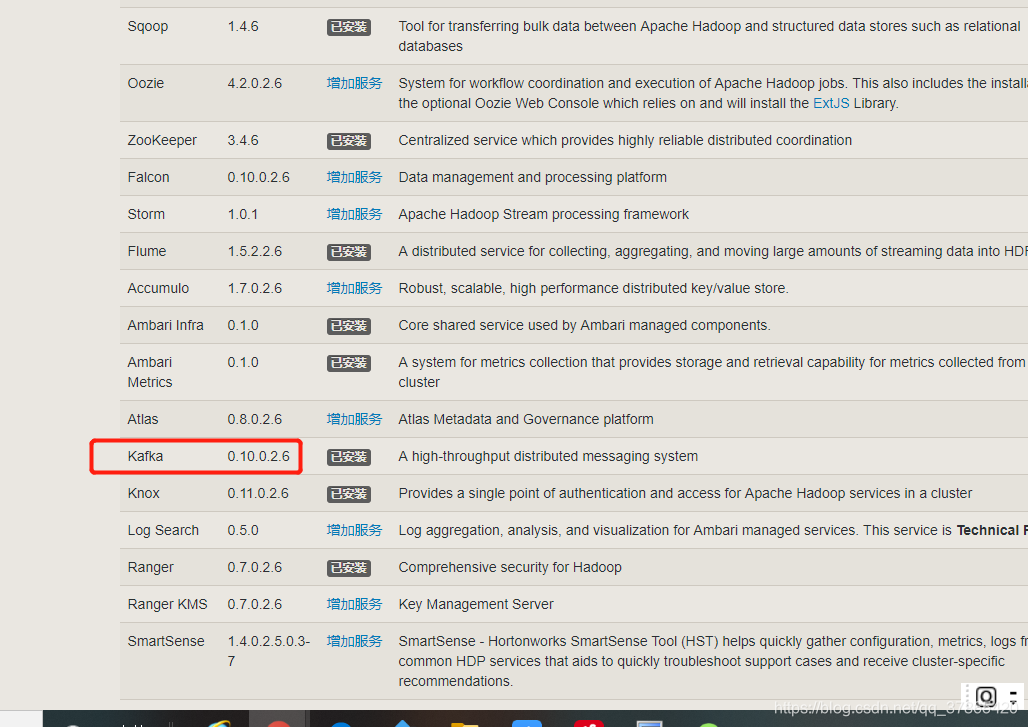Select the Falcon service name

(x=148, y=177)
